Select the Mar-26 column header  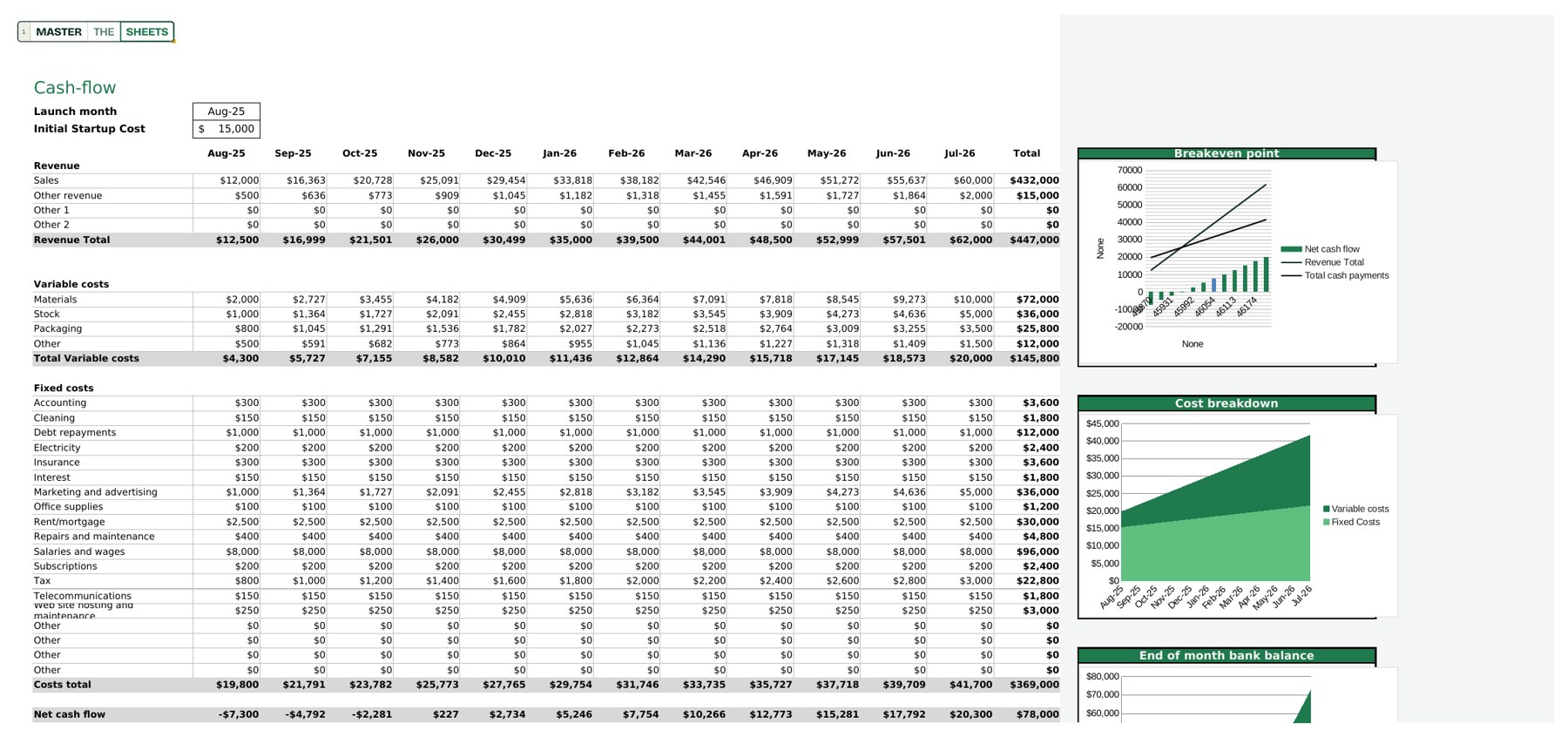693,153
